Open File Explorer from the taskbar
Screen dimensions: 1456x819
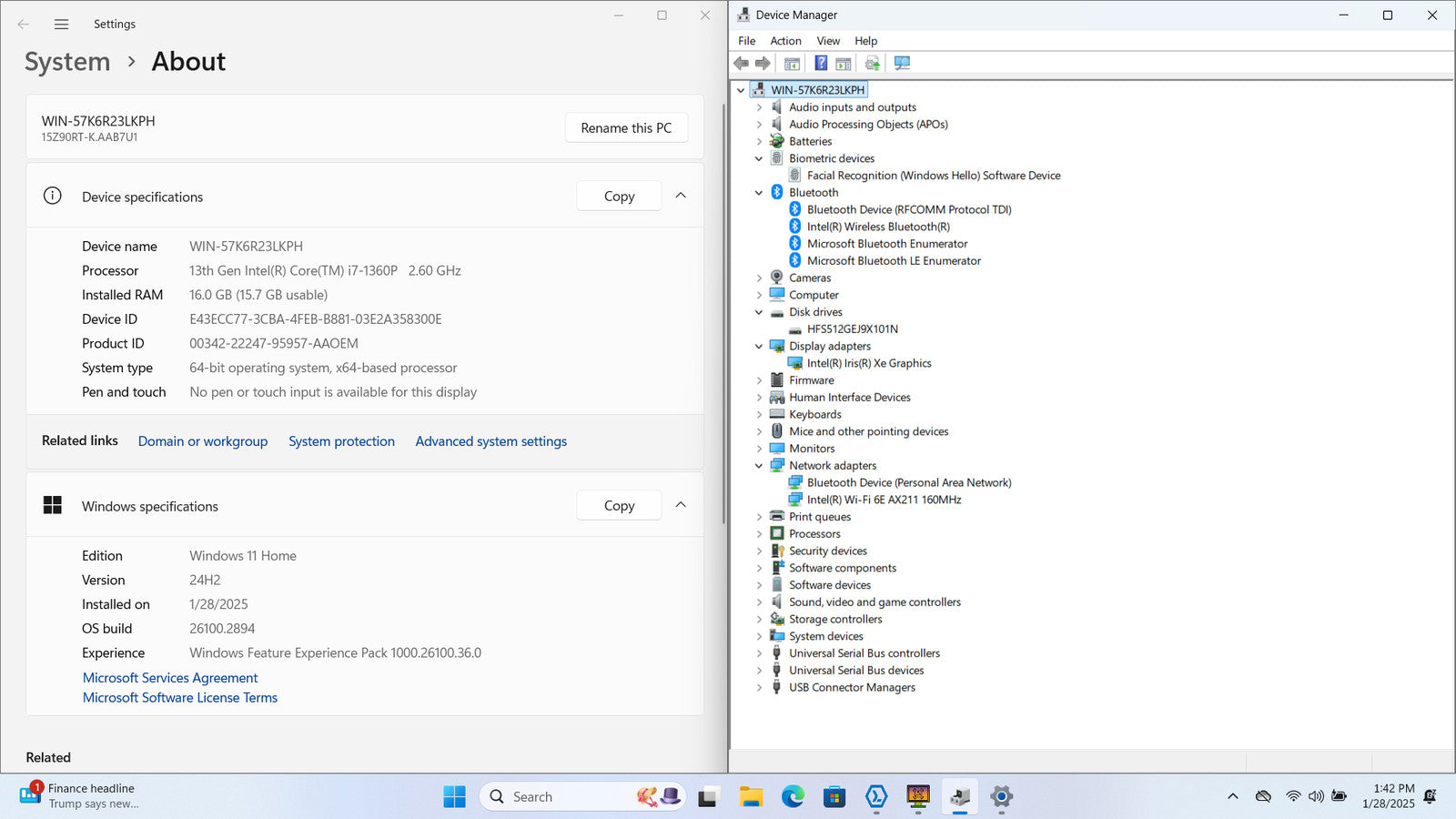click(x=751, y=796)
